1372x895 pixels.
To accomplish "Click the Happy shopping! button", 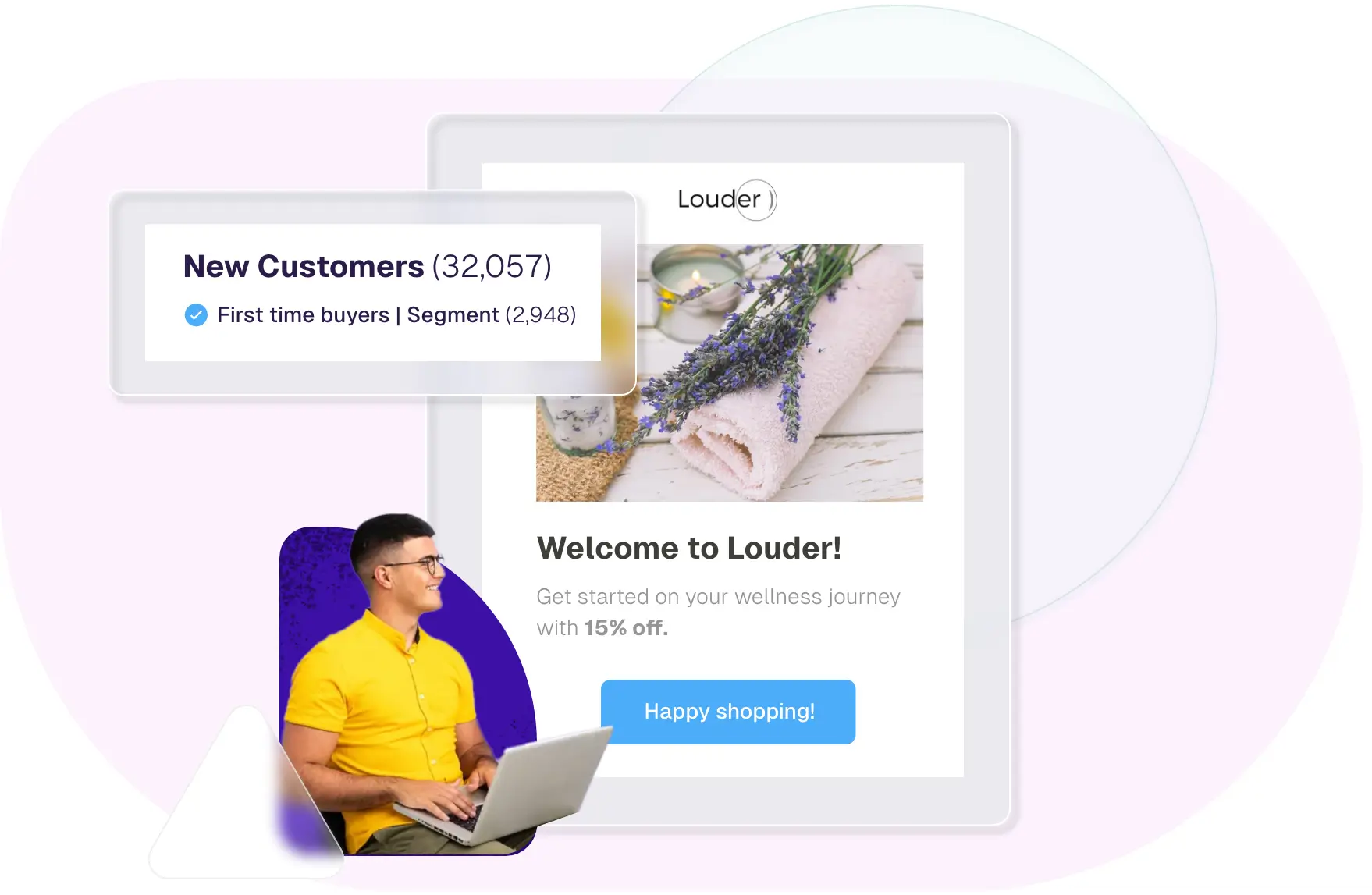I will 728,712.
